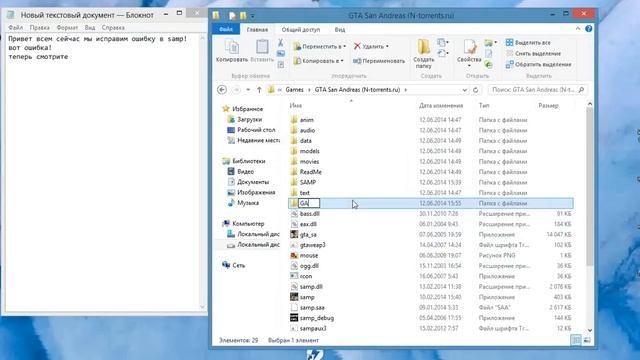Sort by the Size (Размер) column header
This screenshot has width=640, height=360.
pos(548,105)
